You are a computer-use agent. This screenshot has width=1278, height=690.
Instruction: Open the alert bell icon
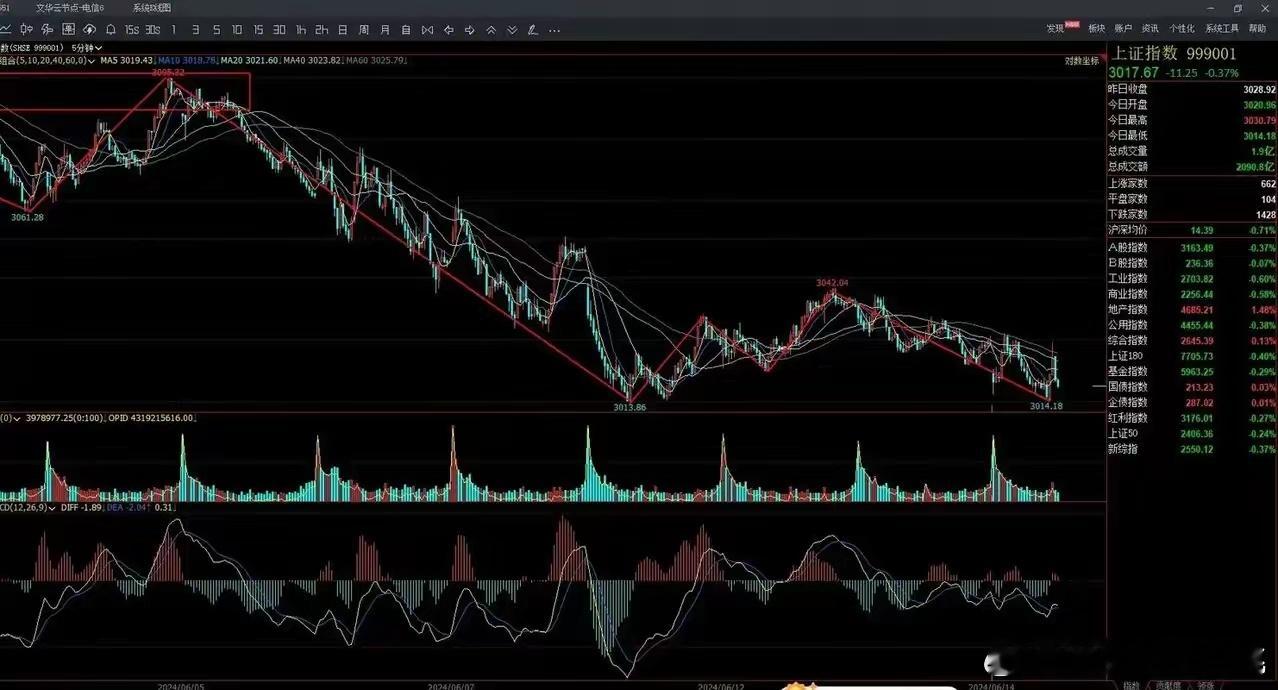pyautogui.click(x=110, y=30)
